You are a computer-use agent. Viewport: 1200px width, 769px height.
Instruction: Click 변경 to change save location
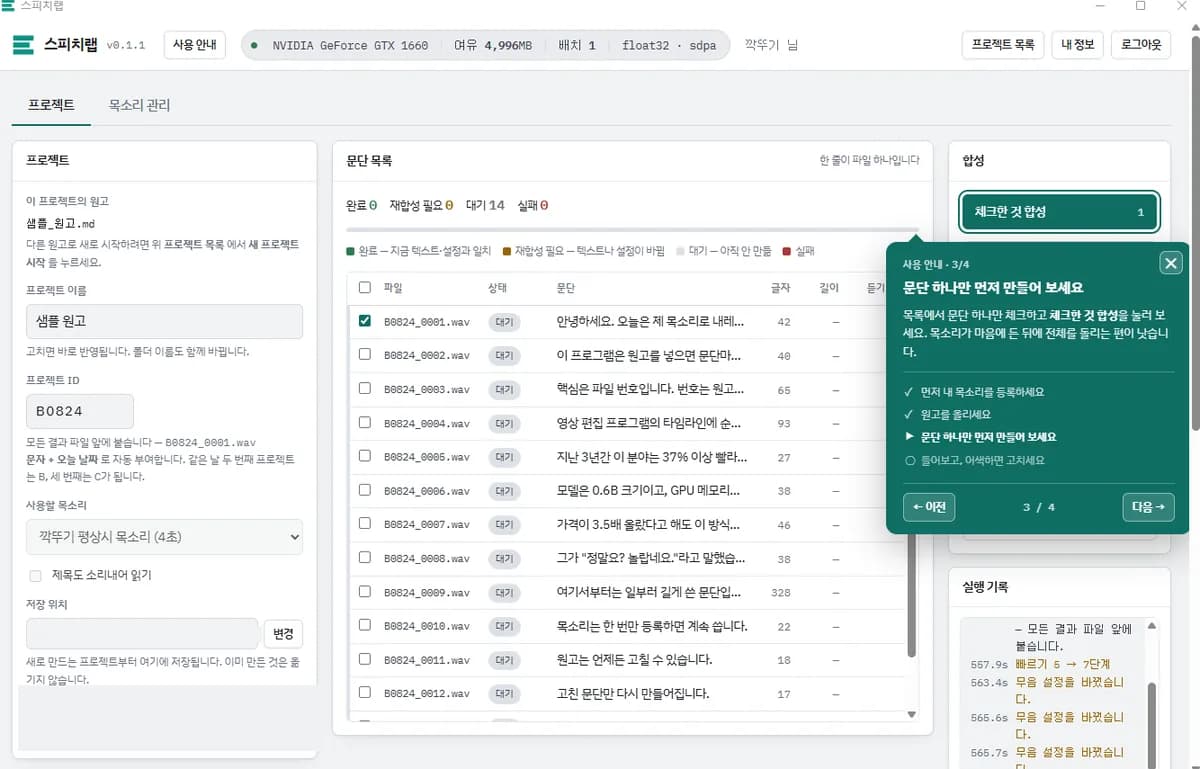coord(284,634)
